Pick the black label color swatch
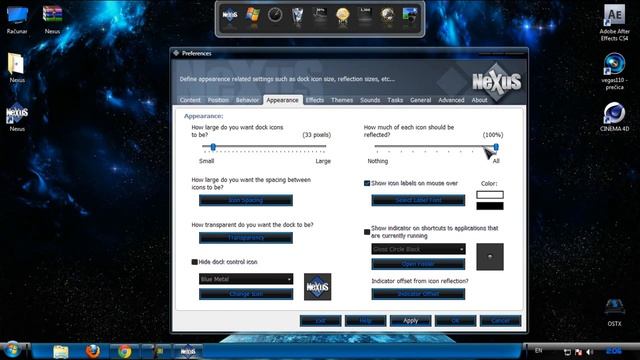 click(x=490, y=206)
